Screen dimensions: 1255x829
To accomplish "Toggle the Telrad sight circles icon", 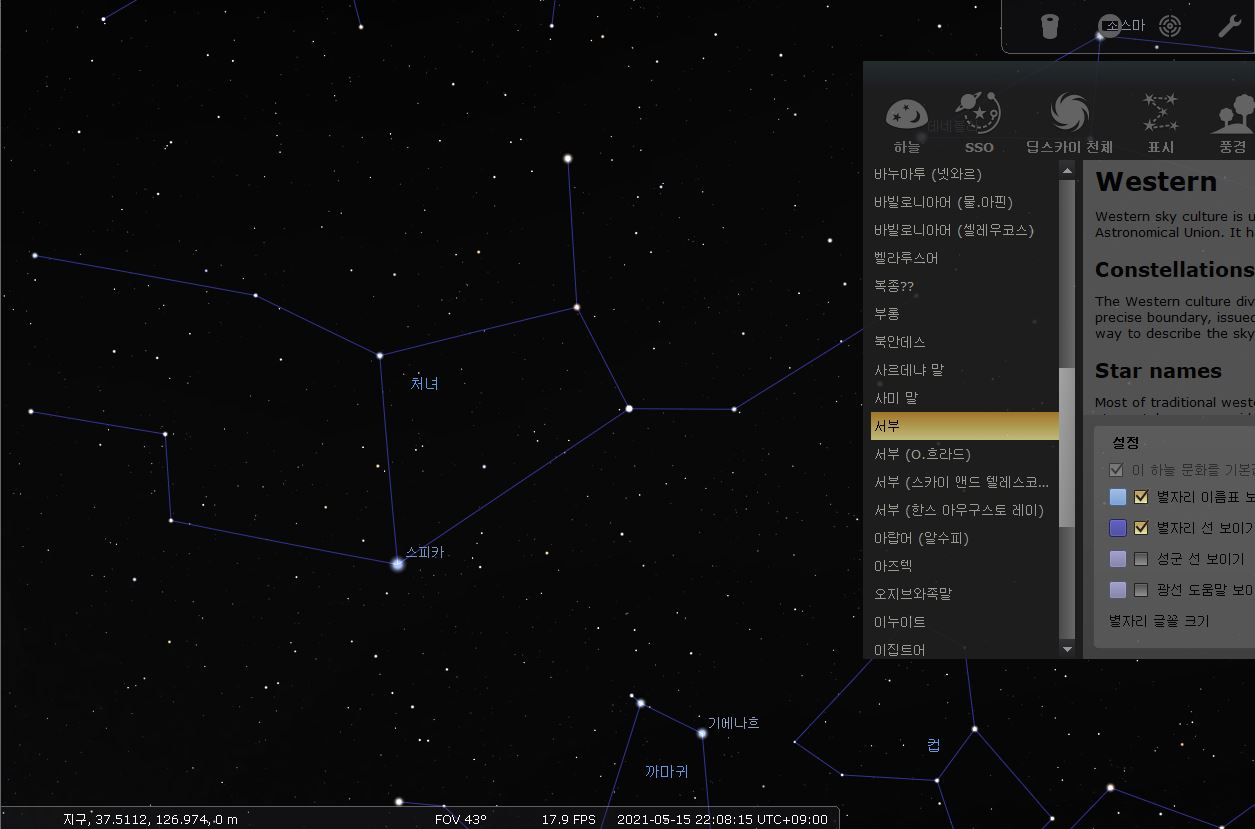I will click(1169, 26).
